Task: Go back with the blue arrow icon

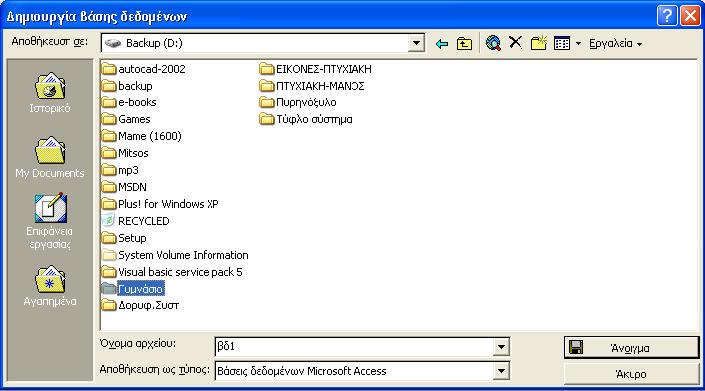Action: [x=442, y=44]
